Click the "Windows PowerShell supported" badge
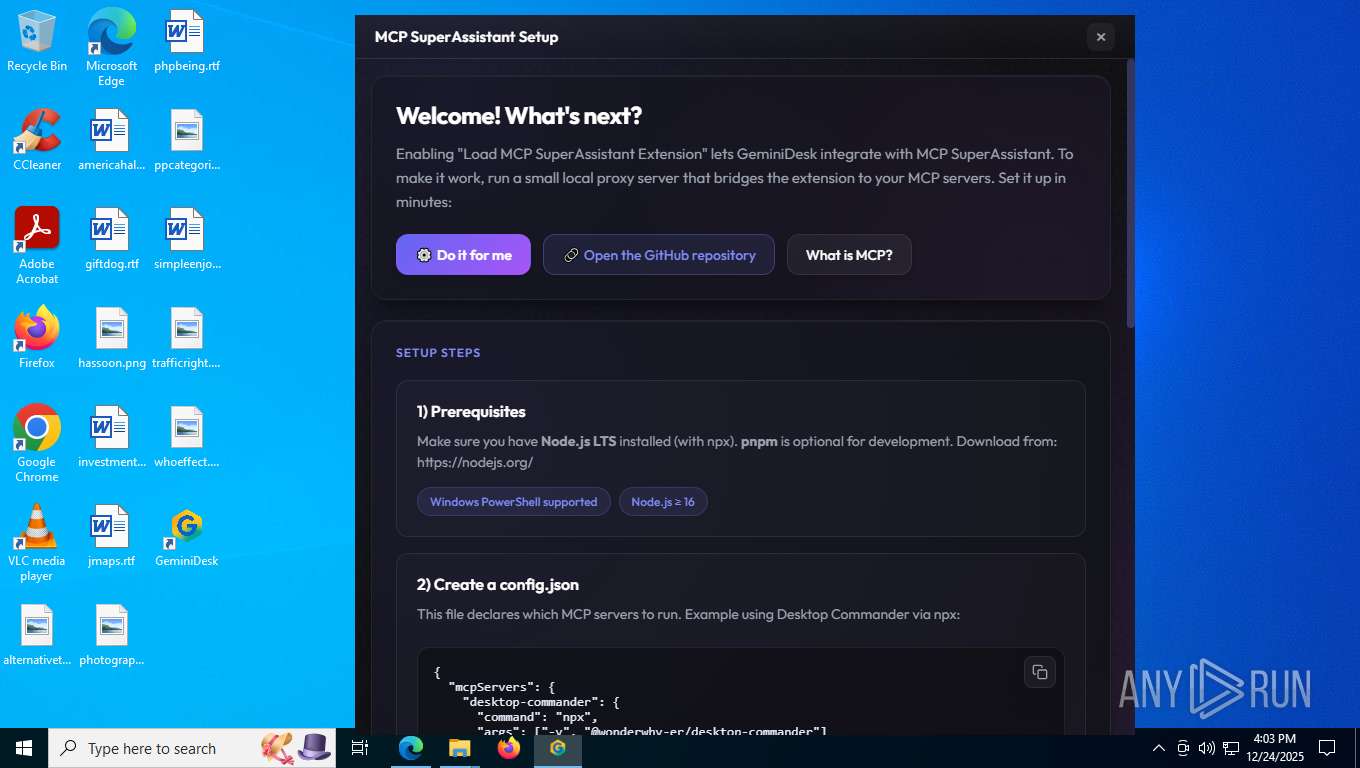The width and height of the screenshot is (1360, 768). coord(513,502)
